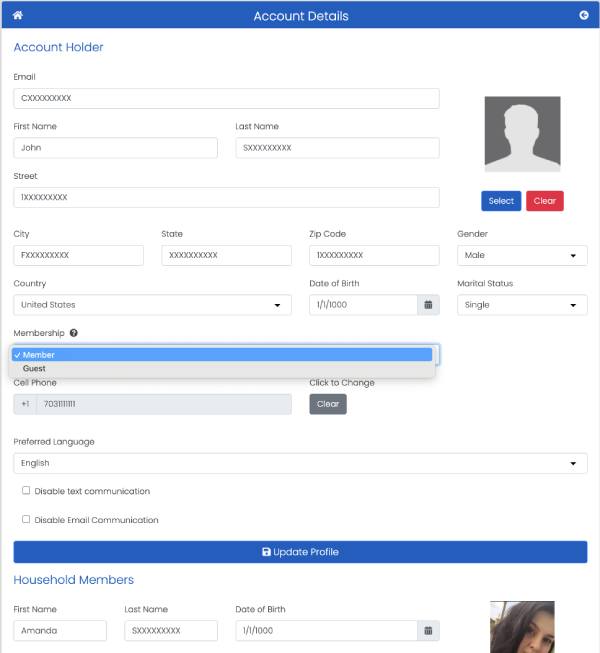Viewport: 600px width, 653px height.
Task: Tick Disable Email Communication checkbox
Action: point(26,519)
